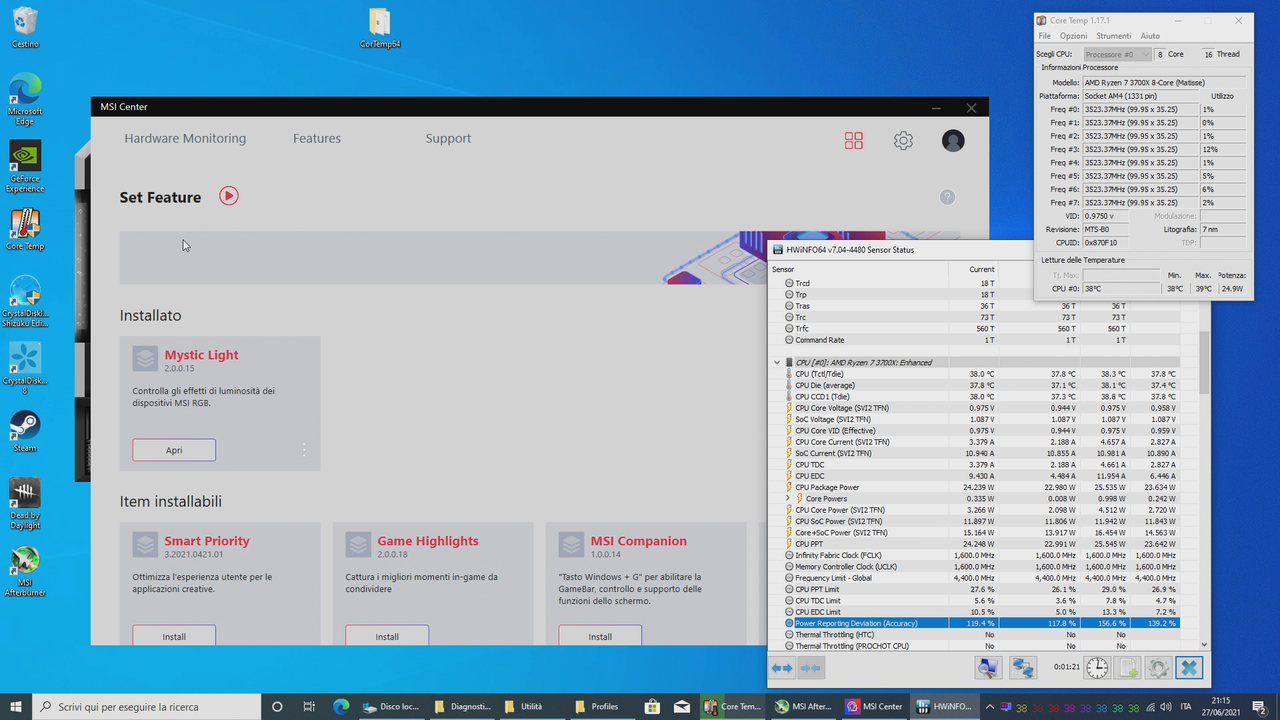Click the Apri button for Mystic Light
Screen dimensions: 1280x720
coord(174,450)
